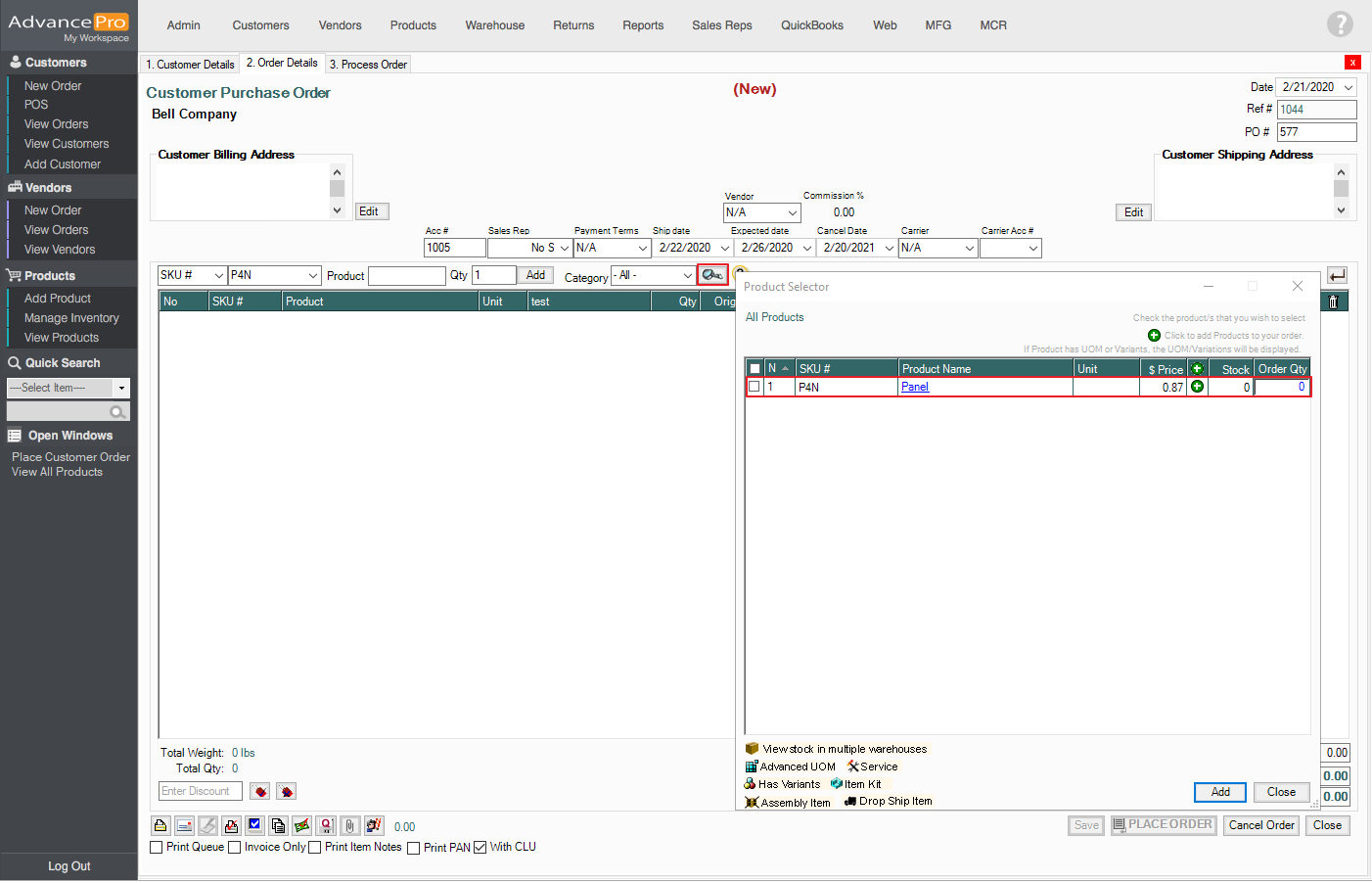Viewport: 1372px width, 883px height.
Task: Open the Warehouse menu
Action: click(494, 25)
